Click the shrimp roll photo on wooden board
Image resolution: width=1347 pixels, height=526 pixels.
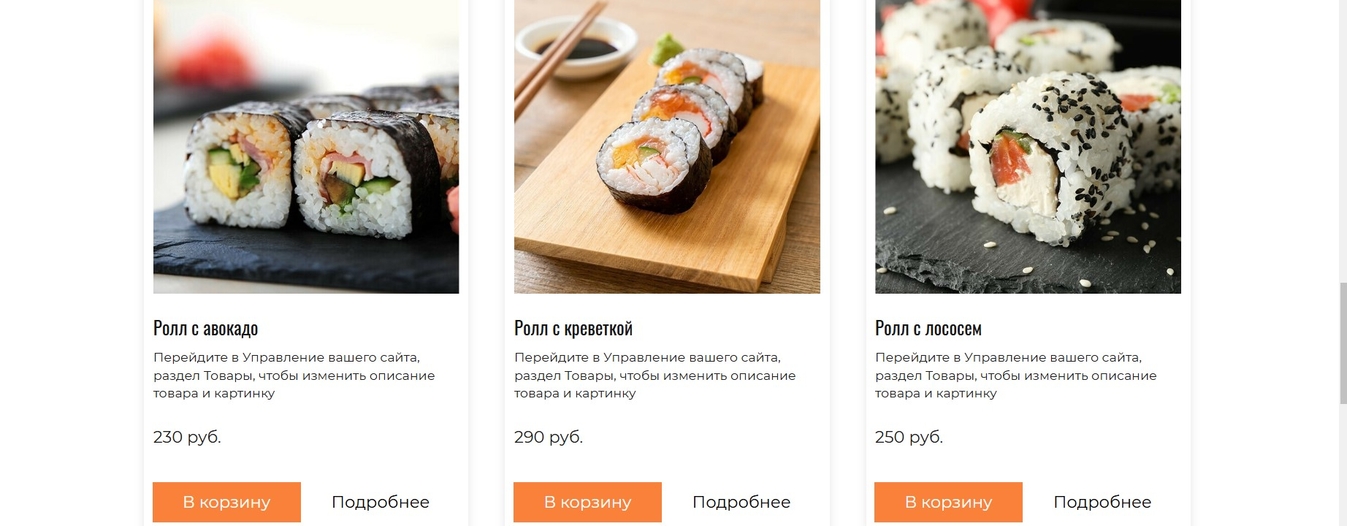tap(667, 146)
